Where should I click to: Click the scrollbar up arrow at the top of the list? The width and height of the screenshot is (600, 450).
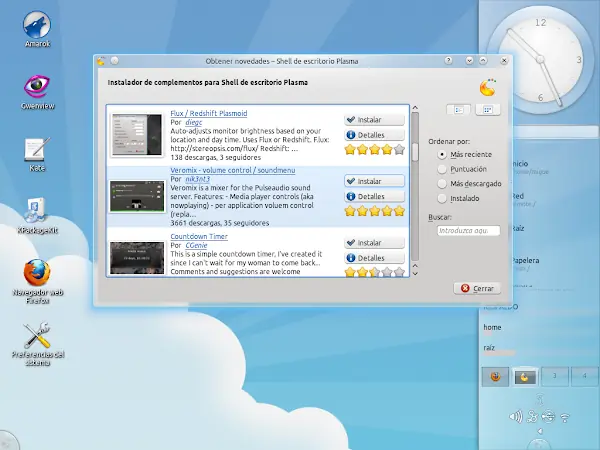(415, 108)
